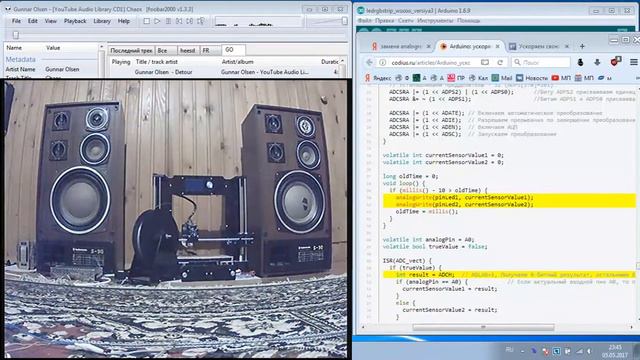Viewport: 640px width, 360px height.
Task: Open the foobar2000 Playback menu
Action: pyautogui.click(x=75, y=21)
